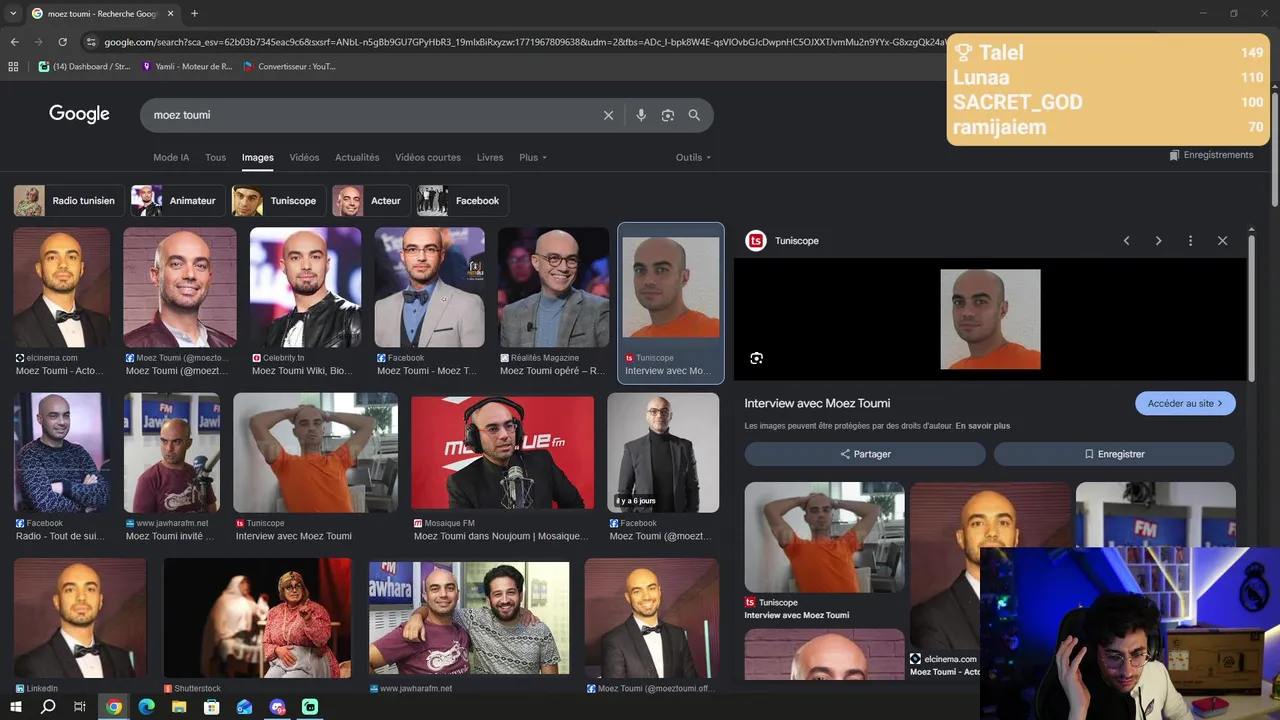
Task: Open the tab search dropdown arrow
Action: click(x=13, y=14)
